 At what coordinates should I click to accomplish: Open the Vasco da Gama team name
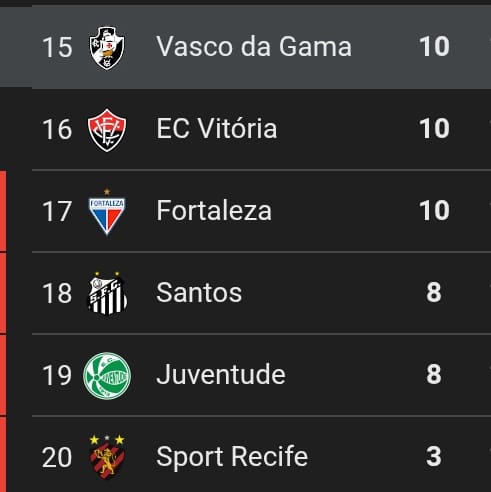(254, 46)
